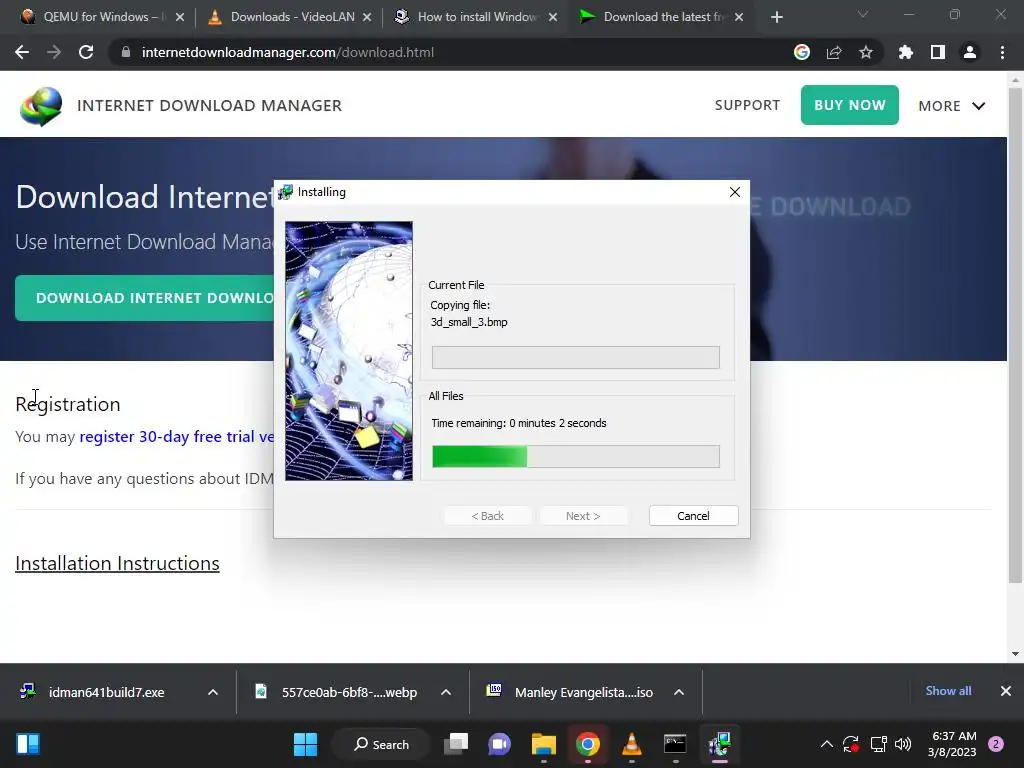Click the INTERNET DOWNLOAD MANAGER site title
1024x768 pixels.
[210, 106]
